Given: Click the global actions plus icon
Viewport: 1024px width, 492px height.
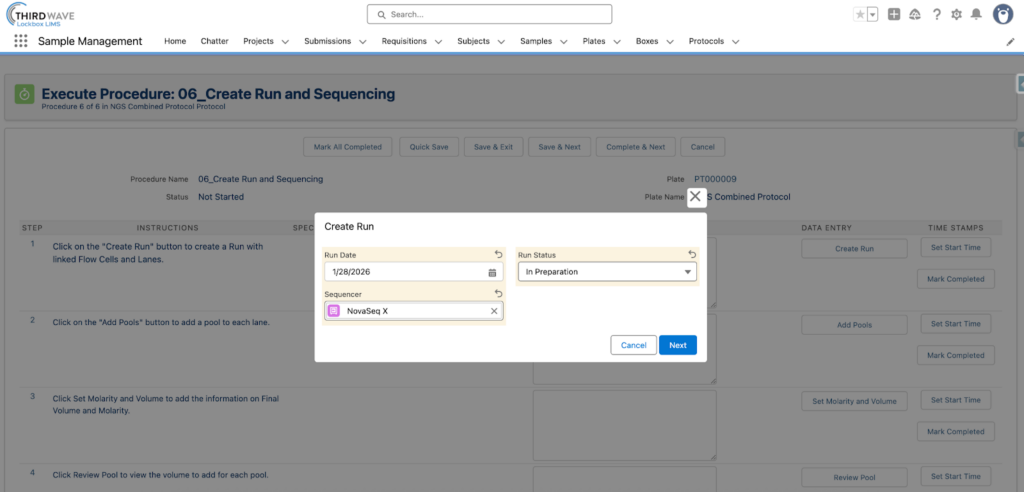Looking at the screenshot, I should [894, 14].
